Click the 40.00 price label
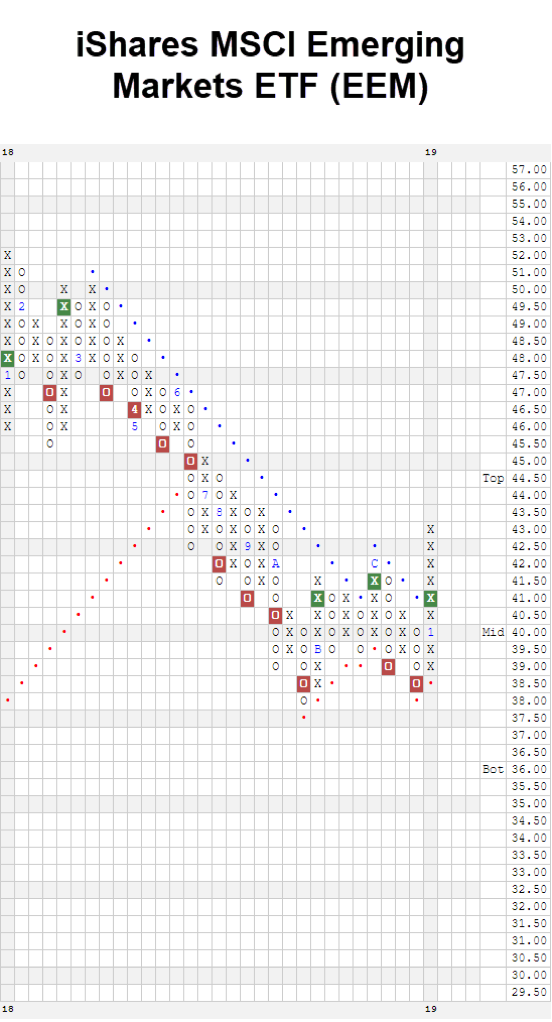Screen dimensions: 552x1022 (529, 632)
